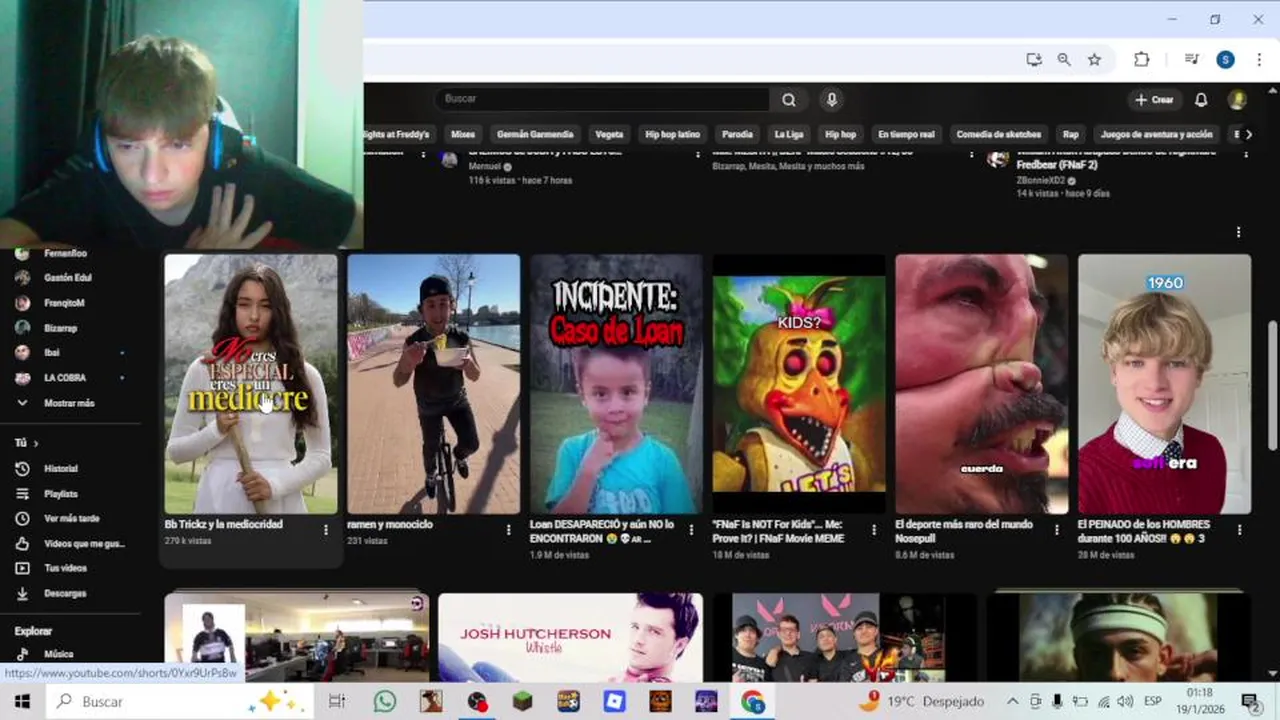
Task: Open Chrome extensions puzzle icon
Action: click(1141, 59)
